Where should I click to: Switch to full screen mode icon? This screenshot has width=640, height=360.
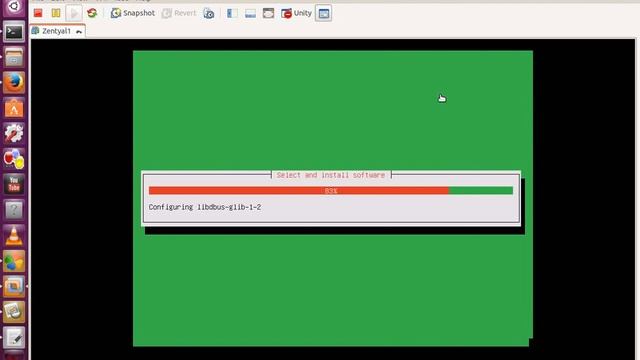point(268,13)
